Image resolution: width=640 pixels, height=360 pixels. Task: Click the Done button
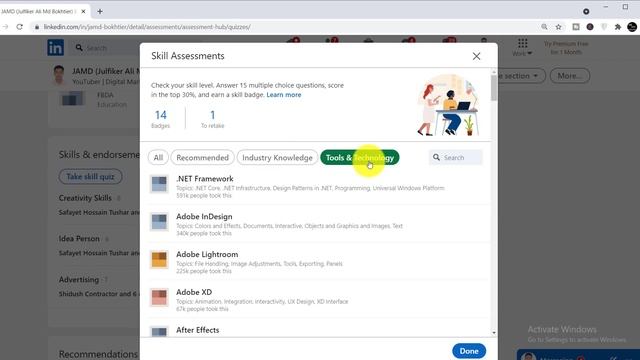(469, 351)
